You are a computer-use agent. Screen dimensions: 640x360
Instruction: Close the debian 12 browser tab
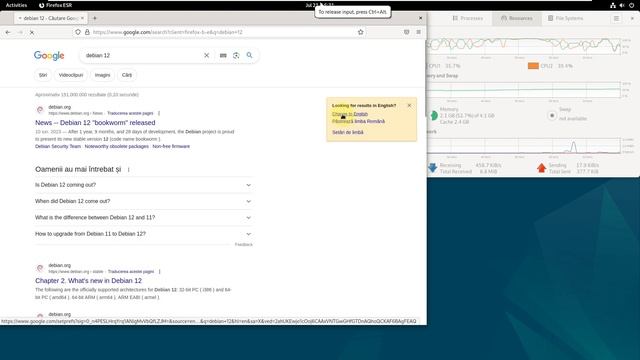[x=82, y=18]
